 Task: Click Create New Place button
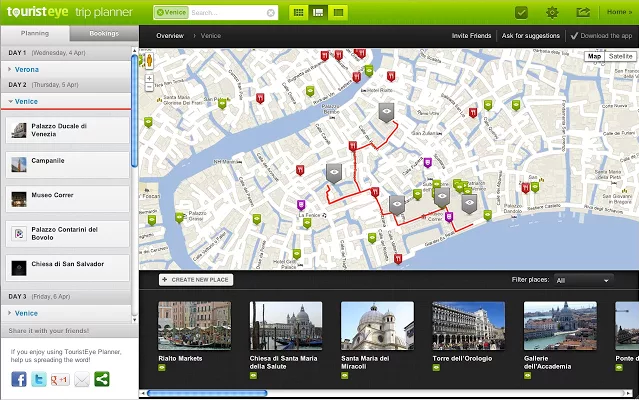[196, 280]
